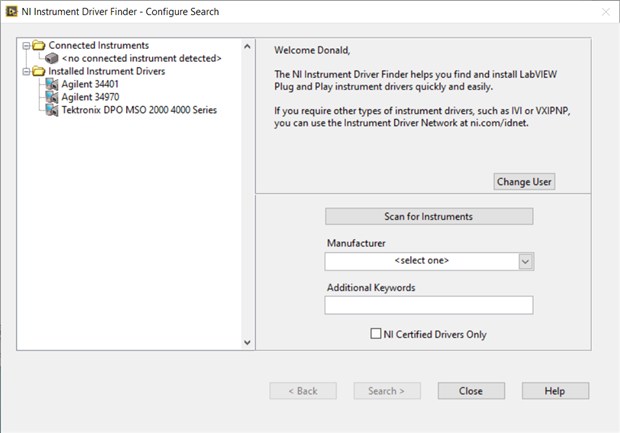
Task: Click the Change User button
Action: (525, 181)
